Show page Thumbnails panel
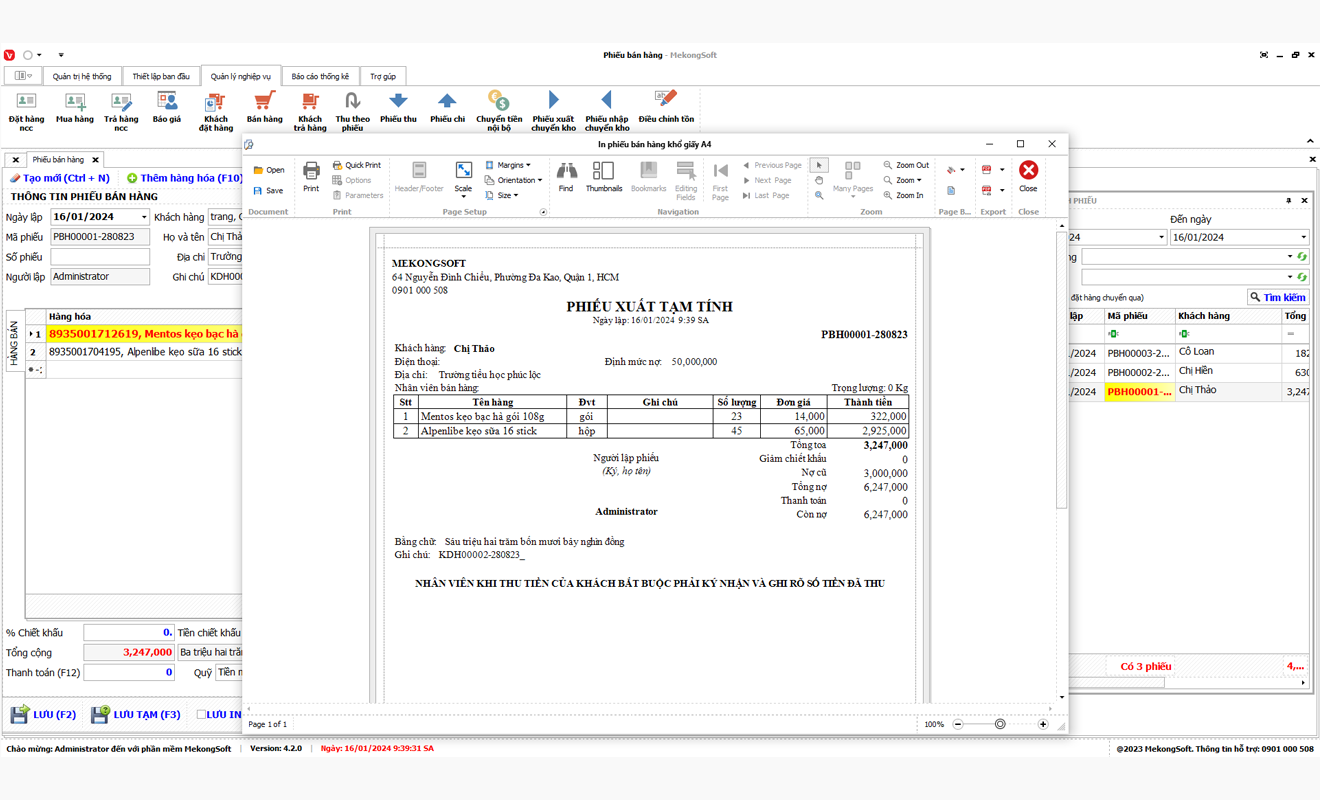The image size is (1320, 800). [x=603, y=176]
